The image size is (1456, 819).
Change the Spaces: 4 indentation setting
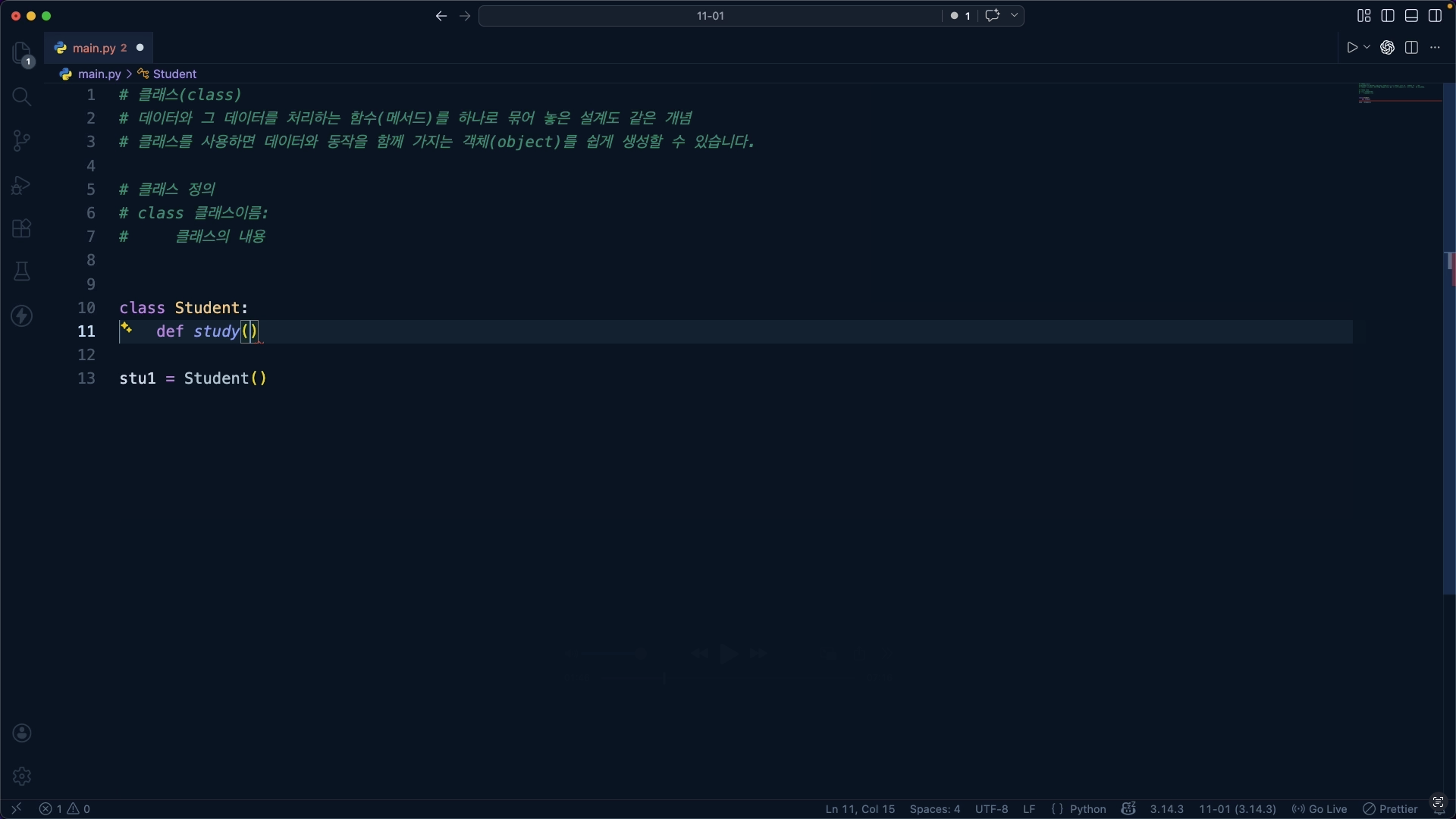click(x=934, y=809)
